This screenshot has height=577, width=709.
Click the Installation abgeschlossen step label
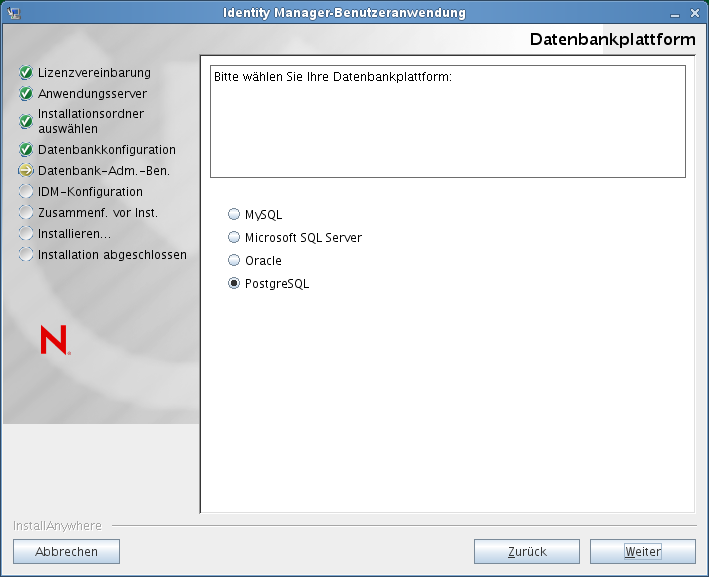[112, 255]
